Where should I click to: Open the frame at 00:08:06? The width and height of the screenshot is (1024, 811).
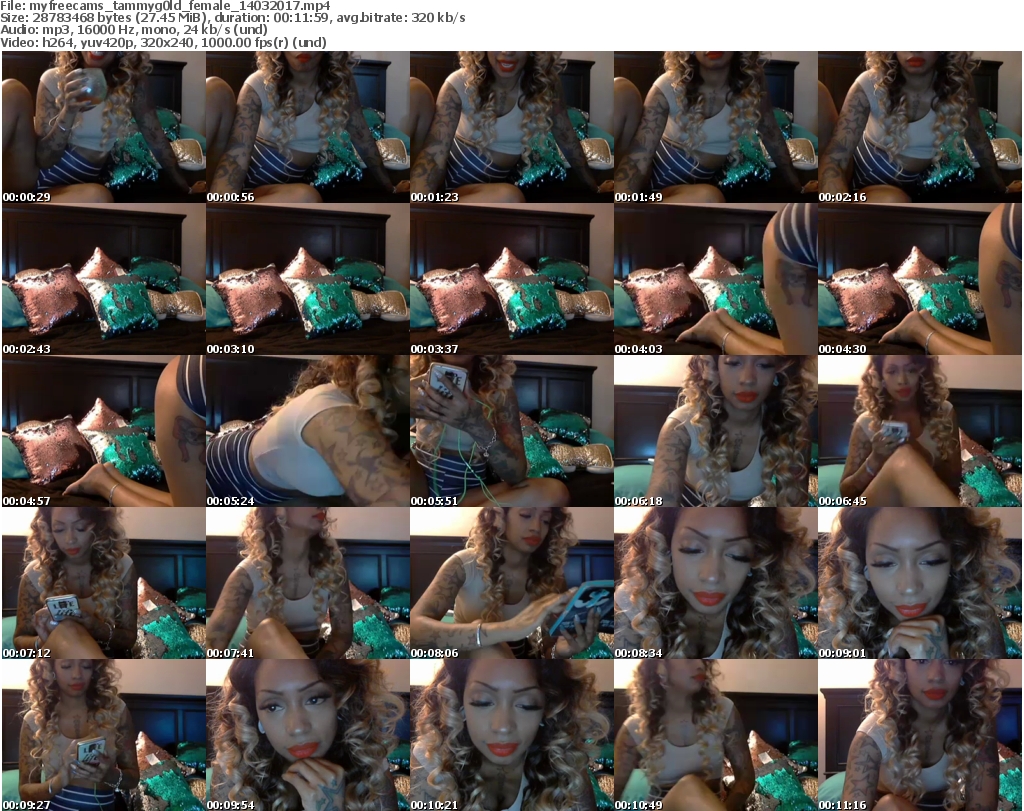click(511, 583)
